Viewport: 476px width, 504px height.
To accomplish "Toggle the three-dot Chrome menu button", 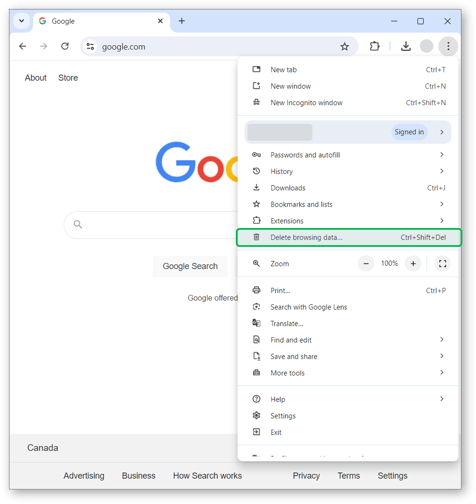I will pos(448,46).
